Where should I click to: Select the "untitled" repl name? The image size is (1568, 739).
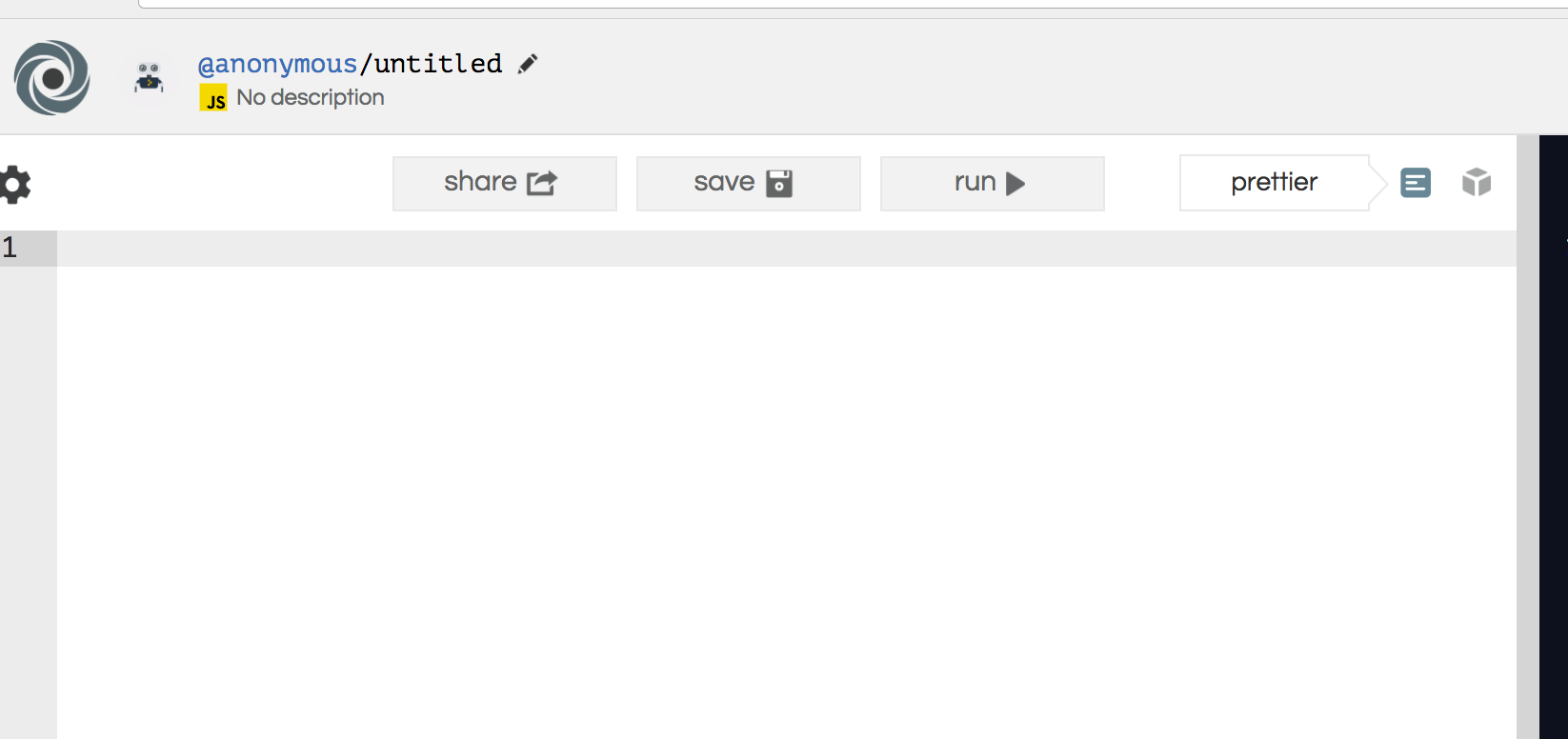[x=438, y=64]
